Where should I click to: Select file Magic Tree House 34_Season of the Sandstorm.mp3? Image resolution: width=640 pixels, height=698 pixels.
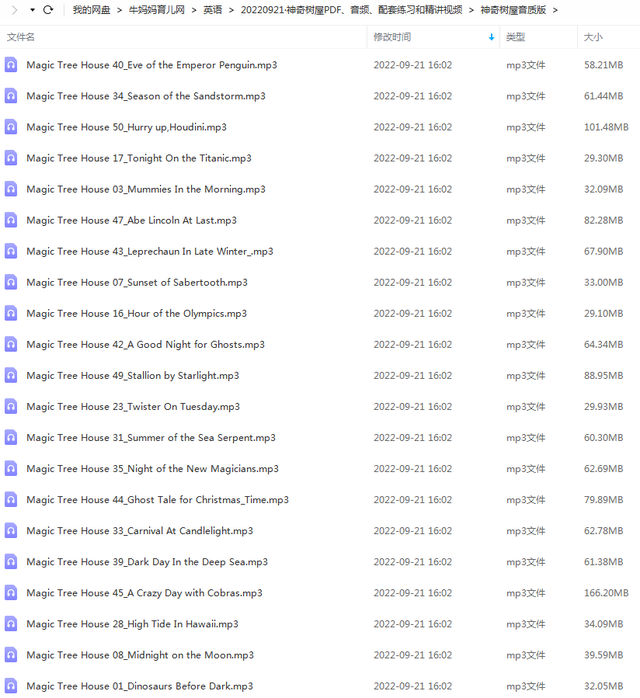(x=146, y=96)
